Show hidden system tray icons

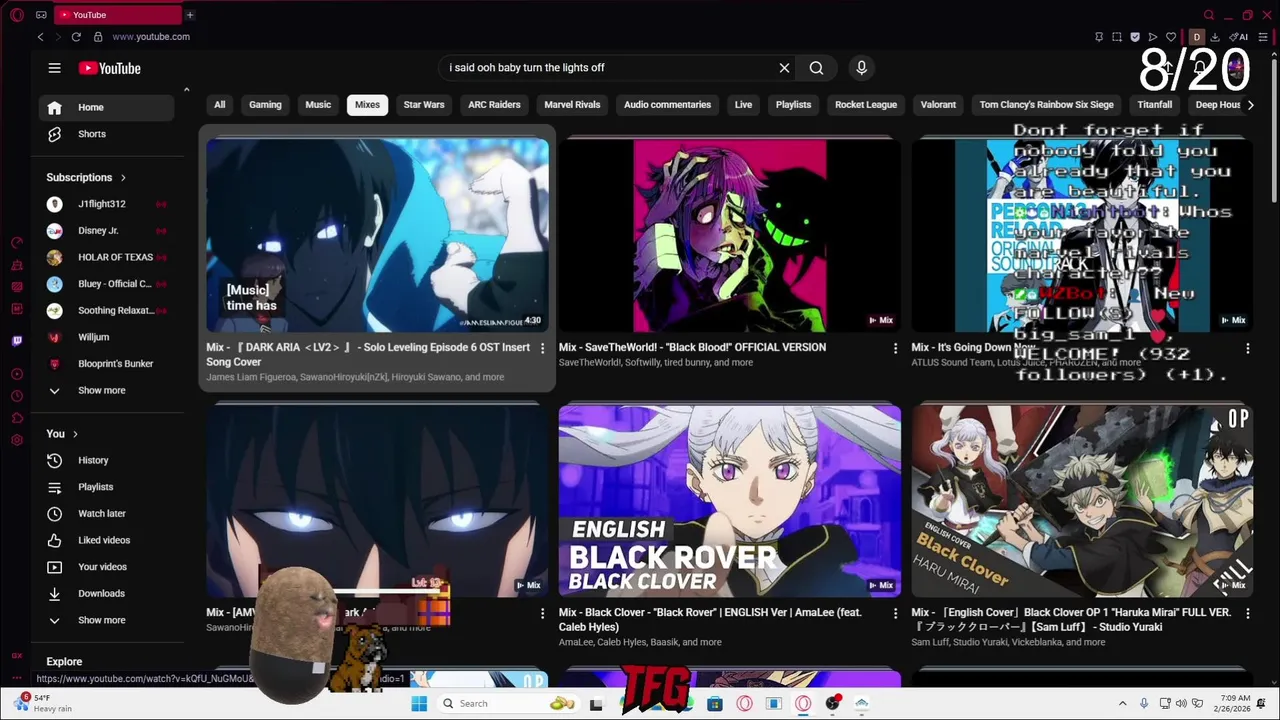[1122, 703]
